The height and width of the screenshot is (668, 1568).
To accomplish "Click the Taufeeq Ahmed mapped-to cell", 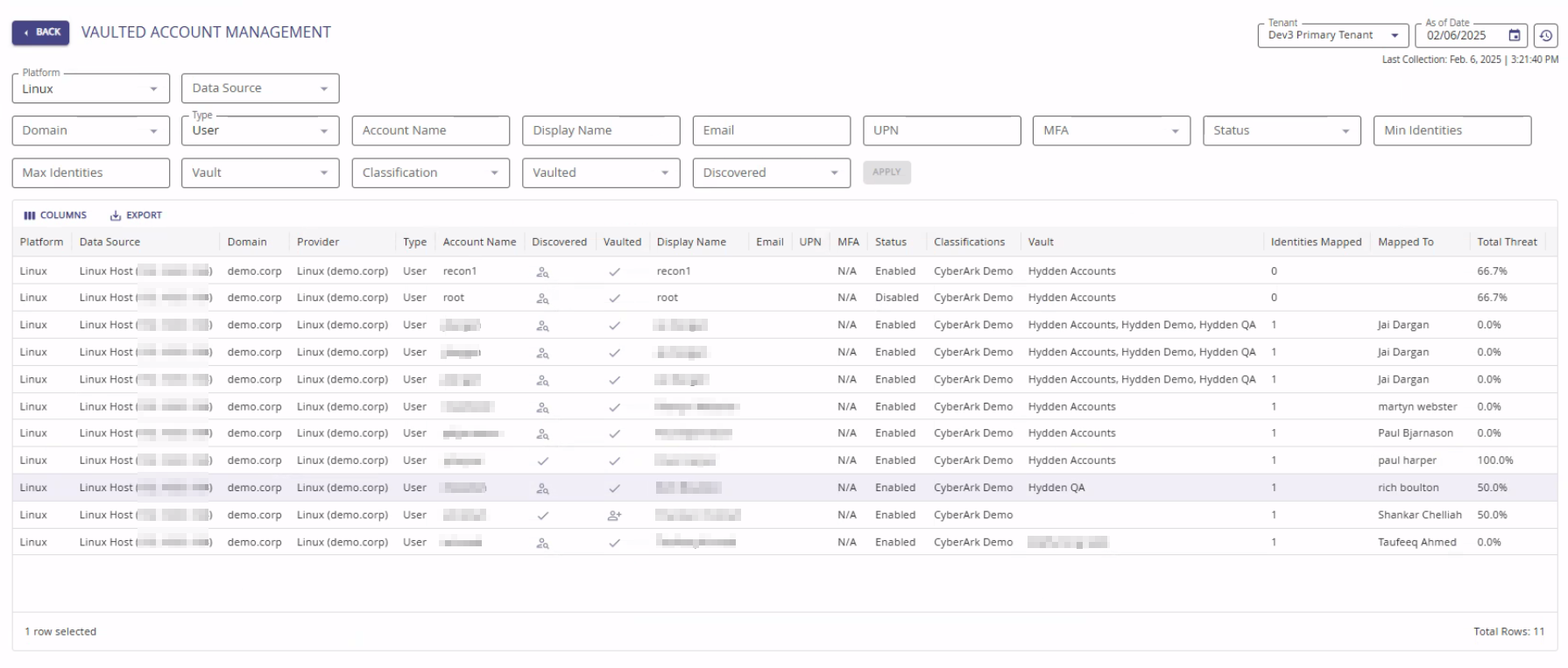I will 1417,542.
